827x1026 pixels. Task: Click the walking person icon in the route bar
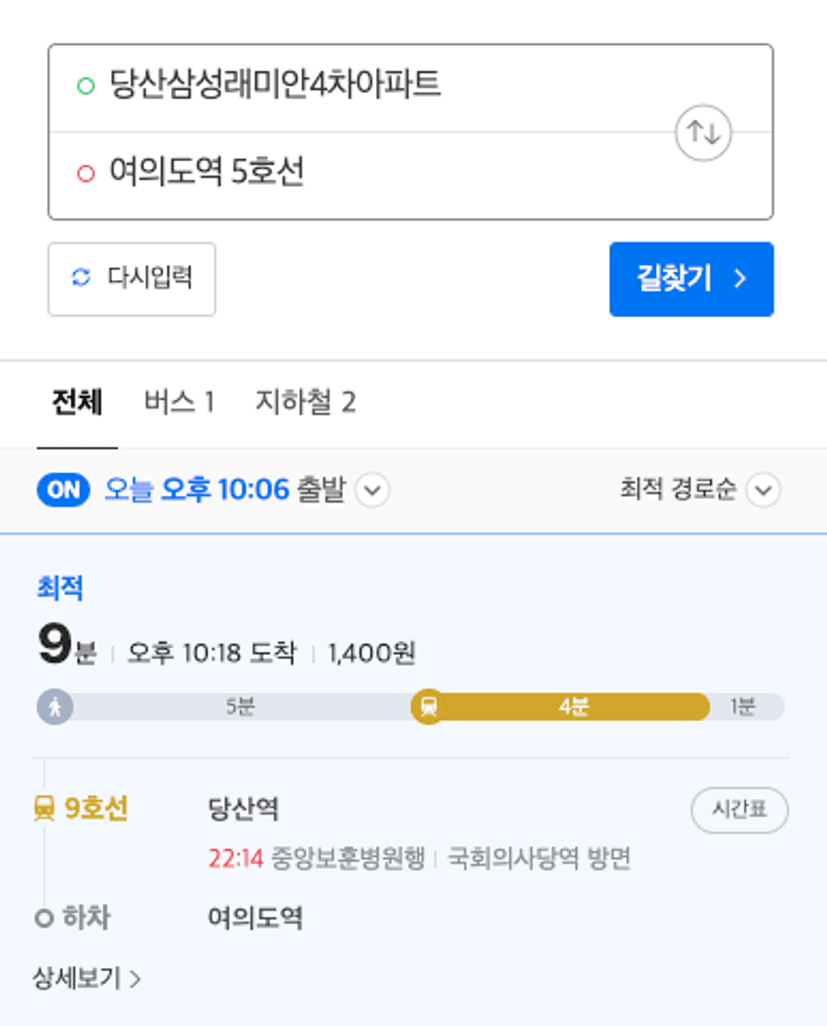[55, 707]
